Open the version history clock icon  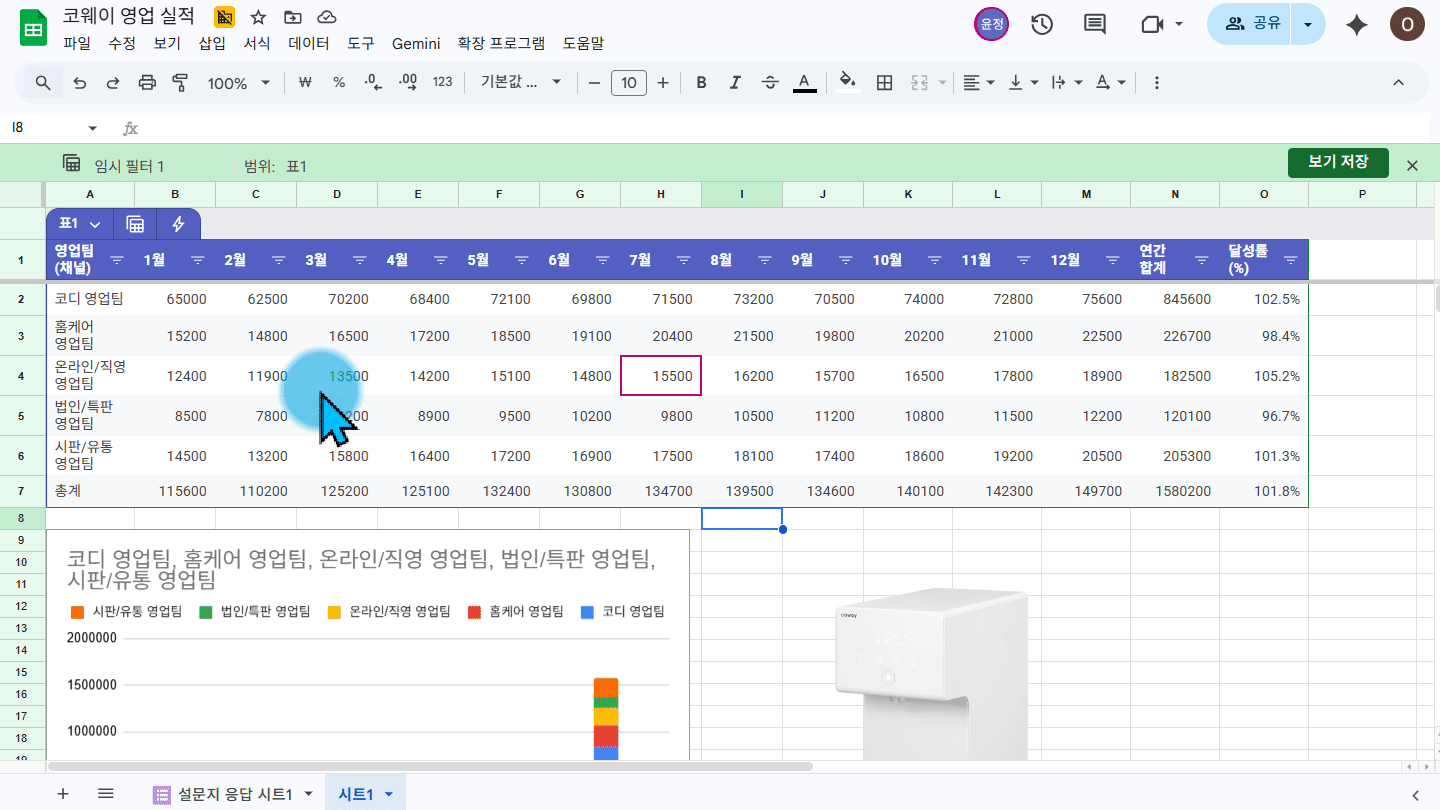pos(1042,24)
